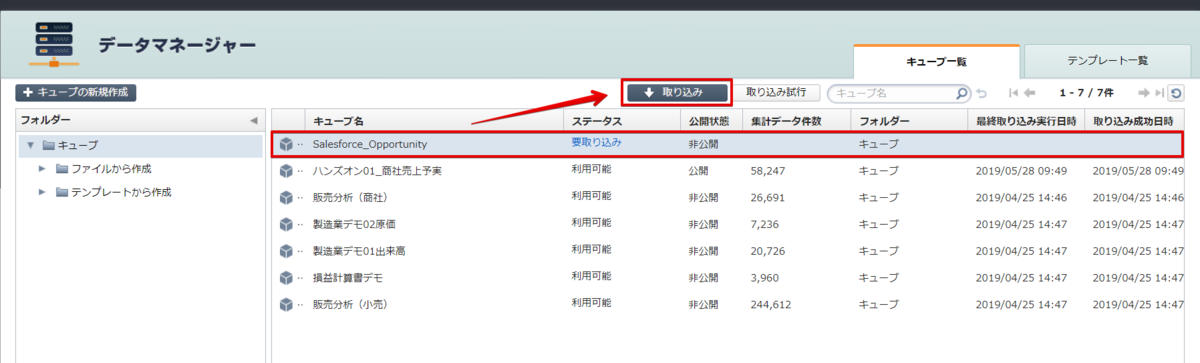The height and width of the screenshot is (363, 1200).
Task: Switch to キューブ一覧 tab
Action: coord(936,62)
